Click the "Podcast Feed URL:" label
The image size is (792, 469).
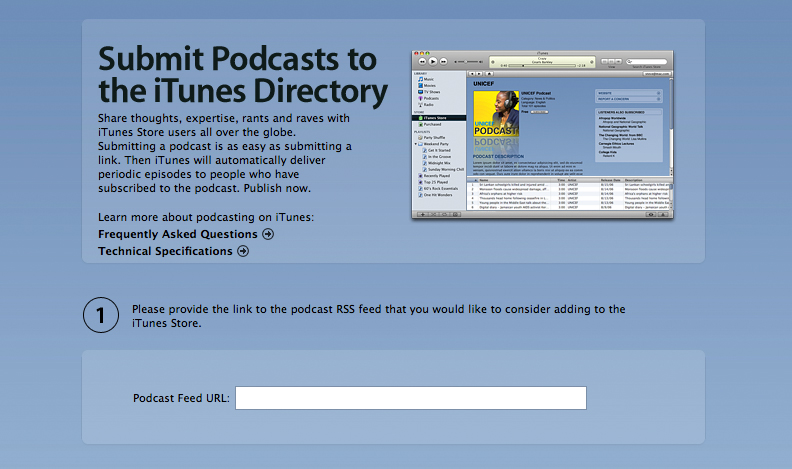(181, 398)
